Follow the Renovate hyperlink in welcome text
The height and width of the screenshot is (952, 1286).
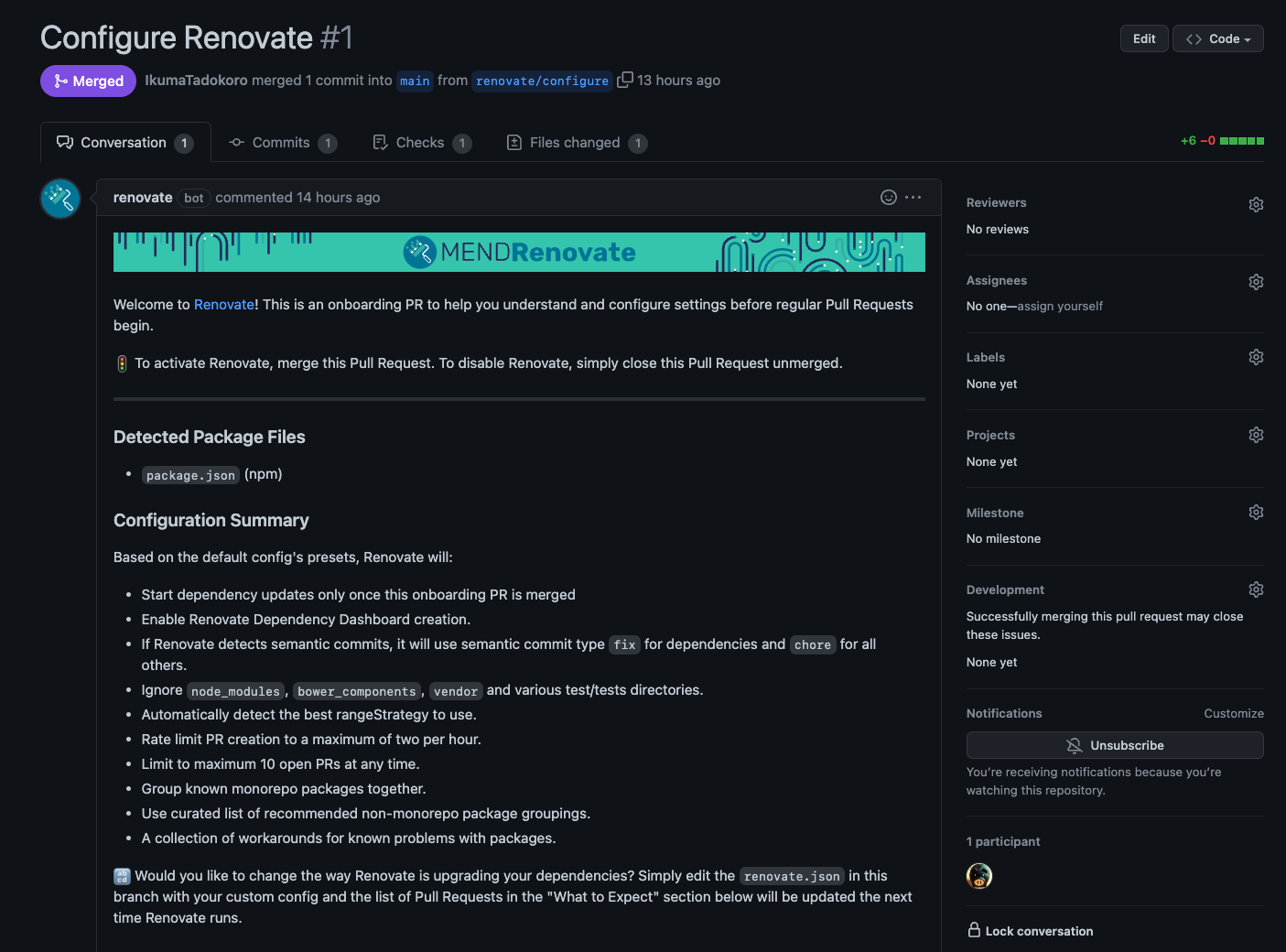[224, 305]
